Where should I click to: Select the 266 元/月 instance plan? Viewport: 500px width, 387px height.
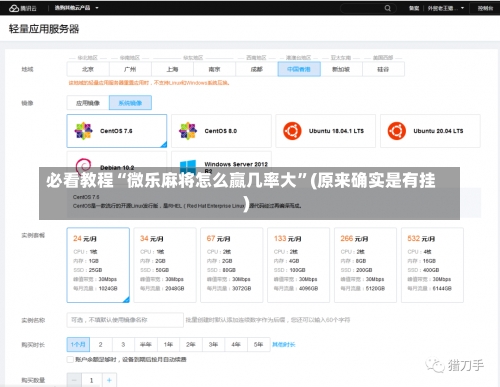click(x=365, y=265)
